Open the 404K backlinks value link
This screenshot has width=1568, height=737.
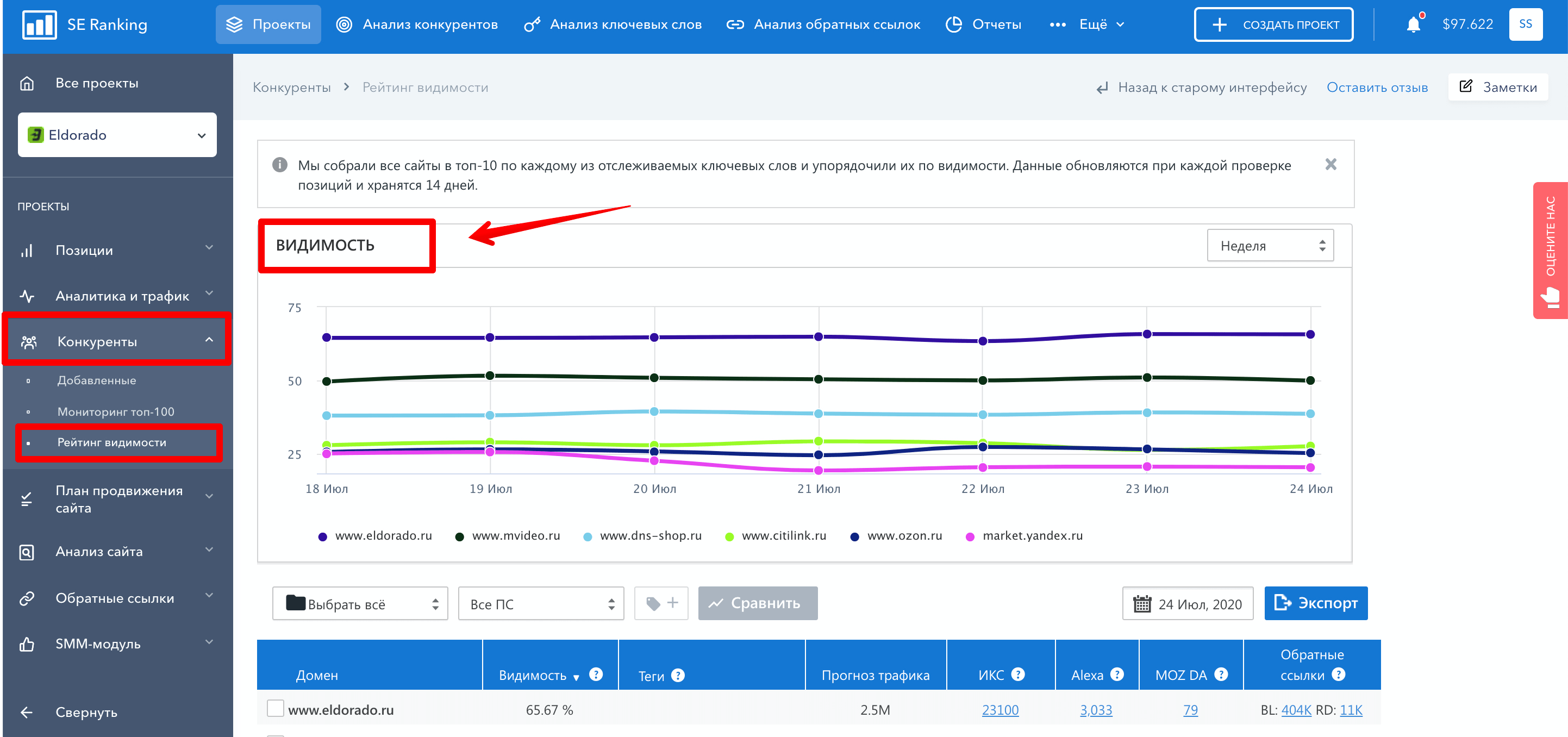click(x=1297, y=710)
